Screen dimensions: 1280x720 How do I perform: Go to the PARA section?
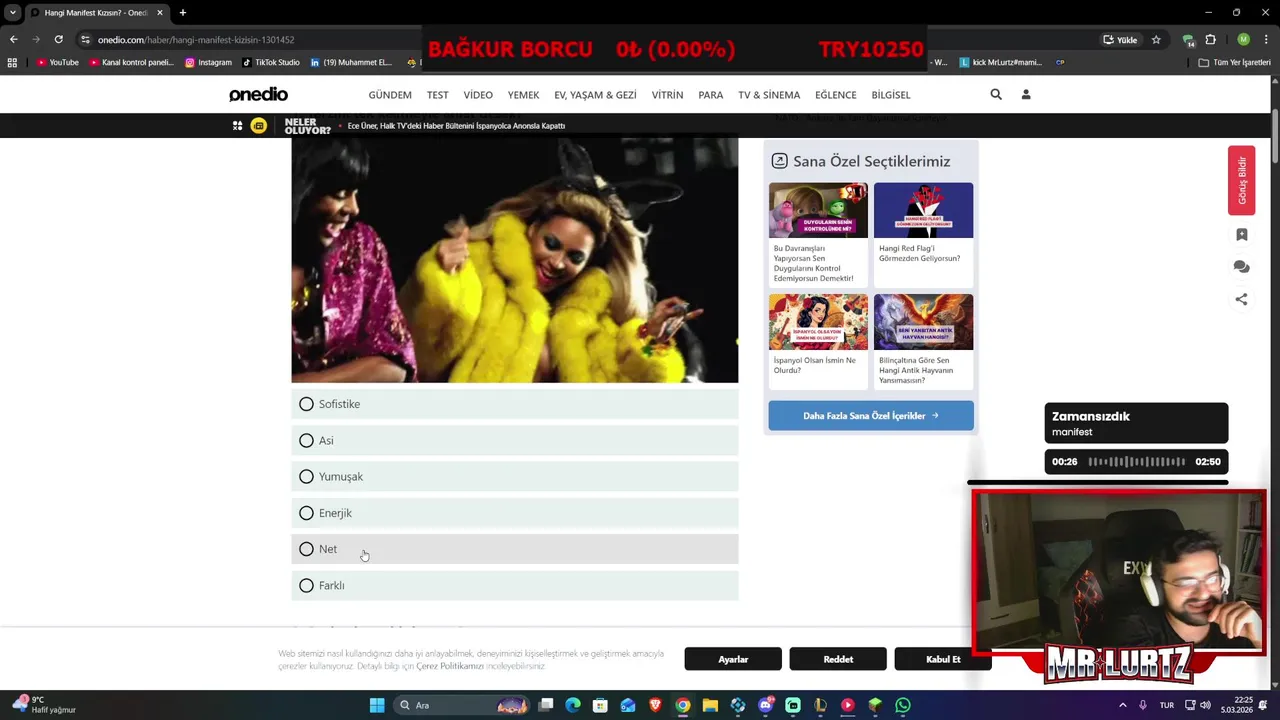(x=711, y=95)
